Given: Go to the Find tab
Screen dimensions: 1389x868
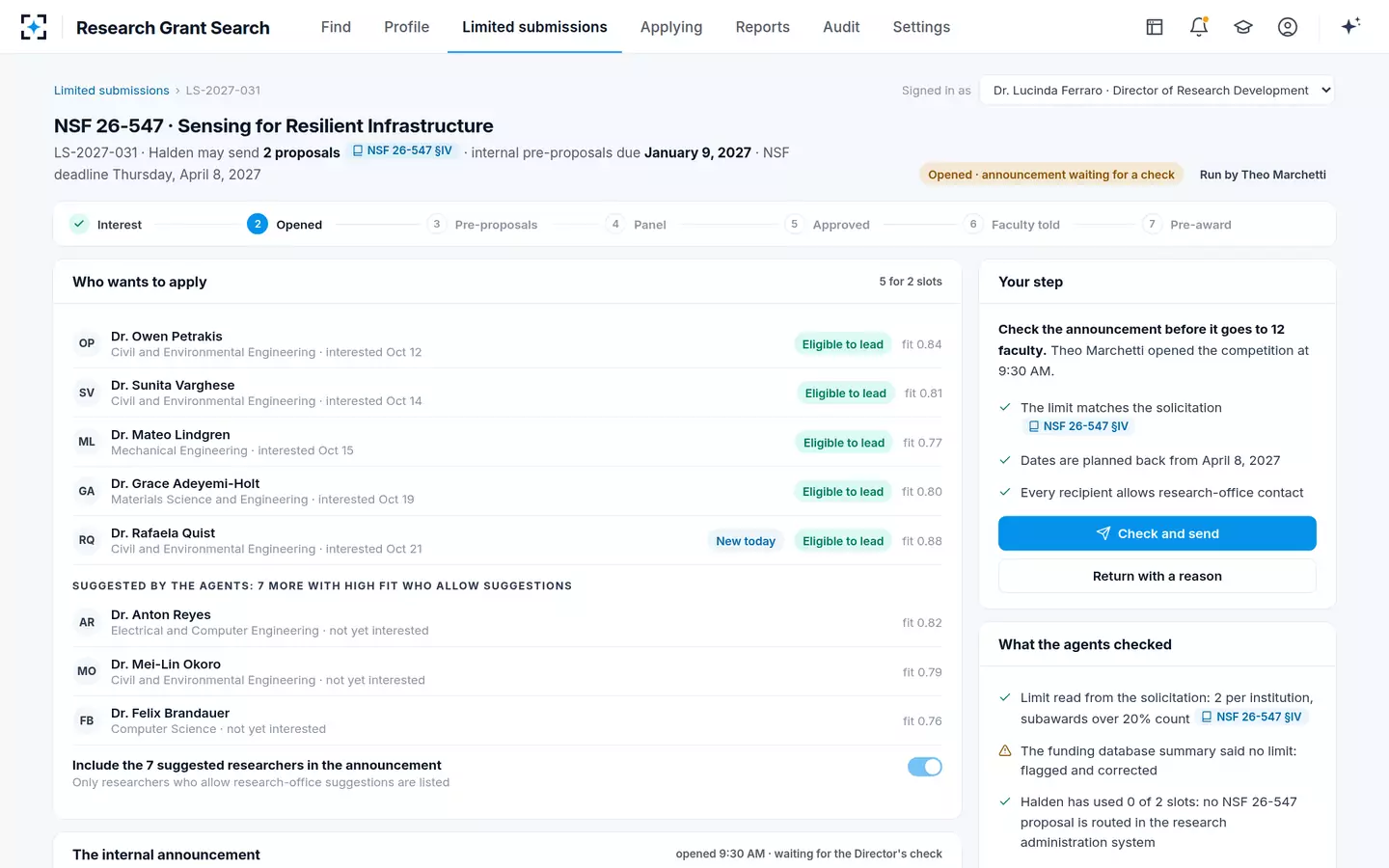Looking at the screenshot, I should point(336,27).
